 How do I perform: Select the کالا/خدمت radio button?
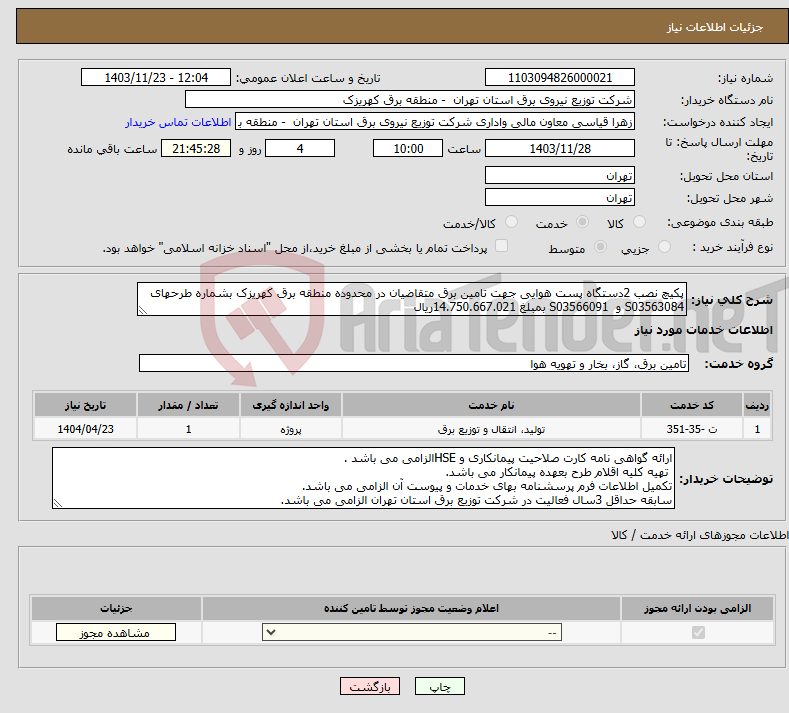coord(511,222)
